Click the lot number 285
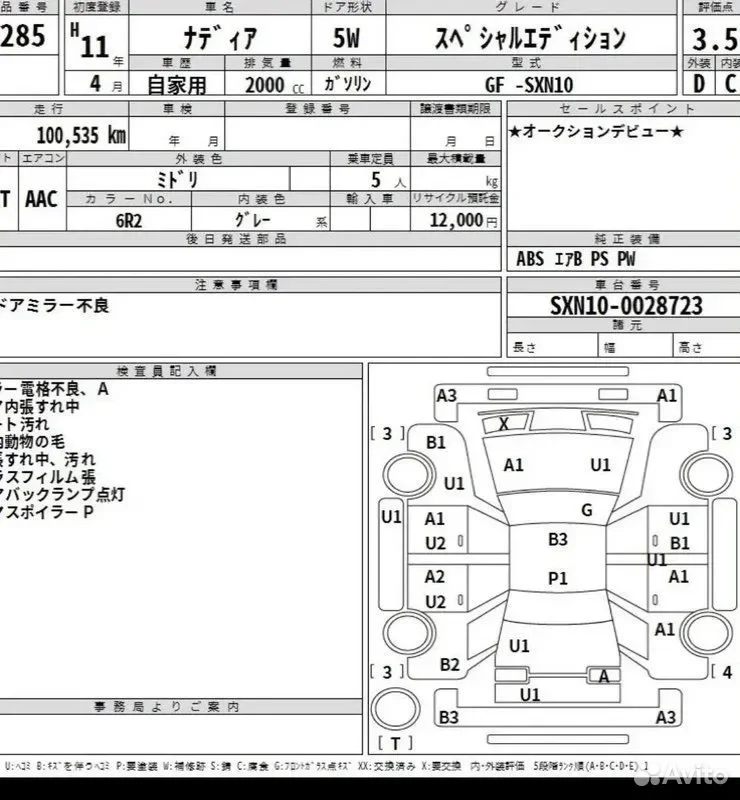The image size is (740, 800). tap(22, 36)
